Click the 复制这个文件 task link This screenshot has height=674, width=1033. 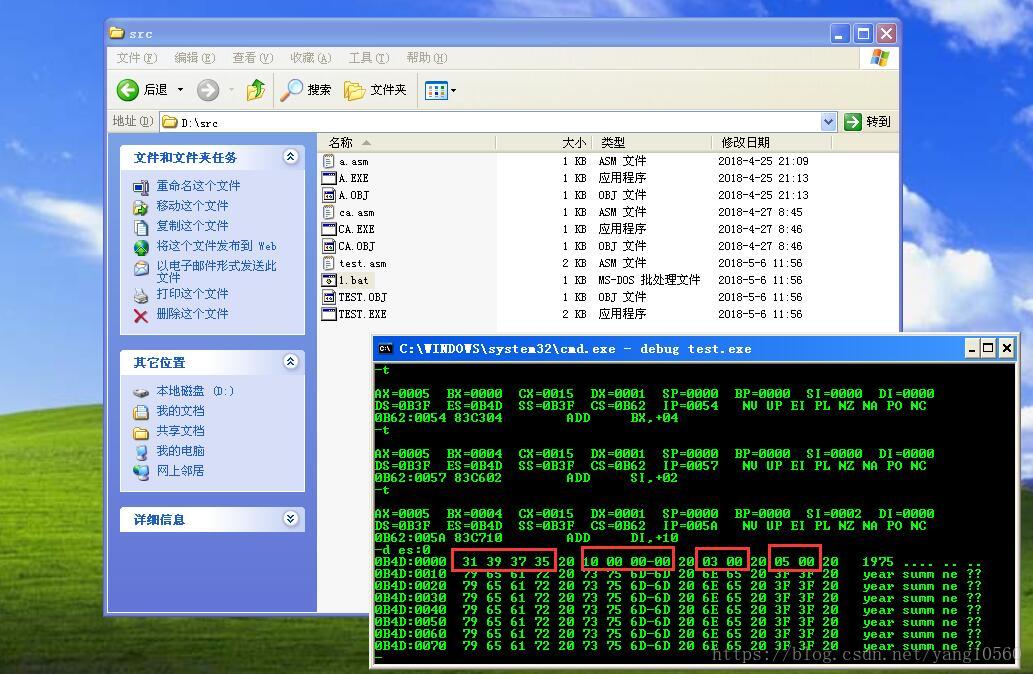192,225
